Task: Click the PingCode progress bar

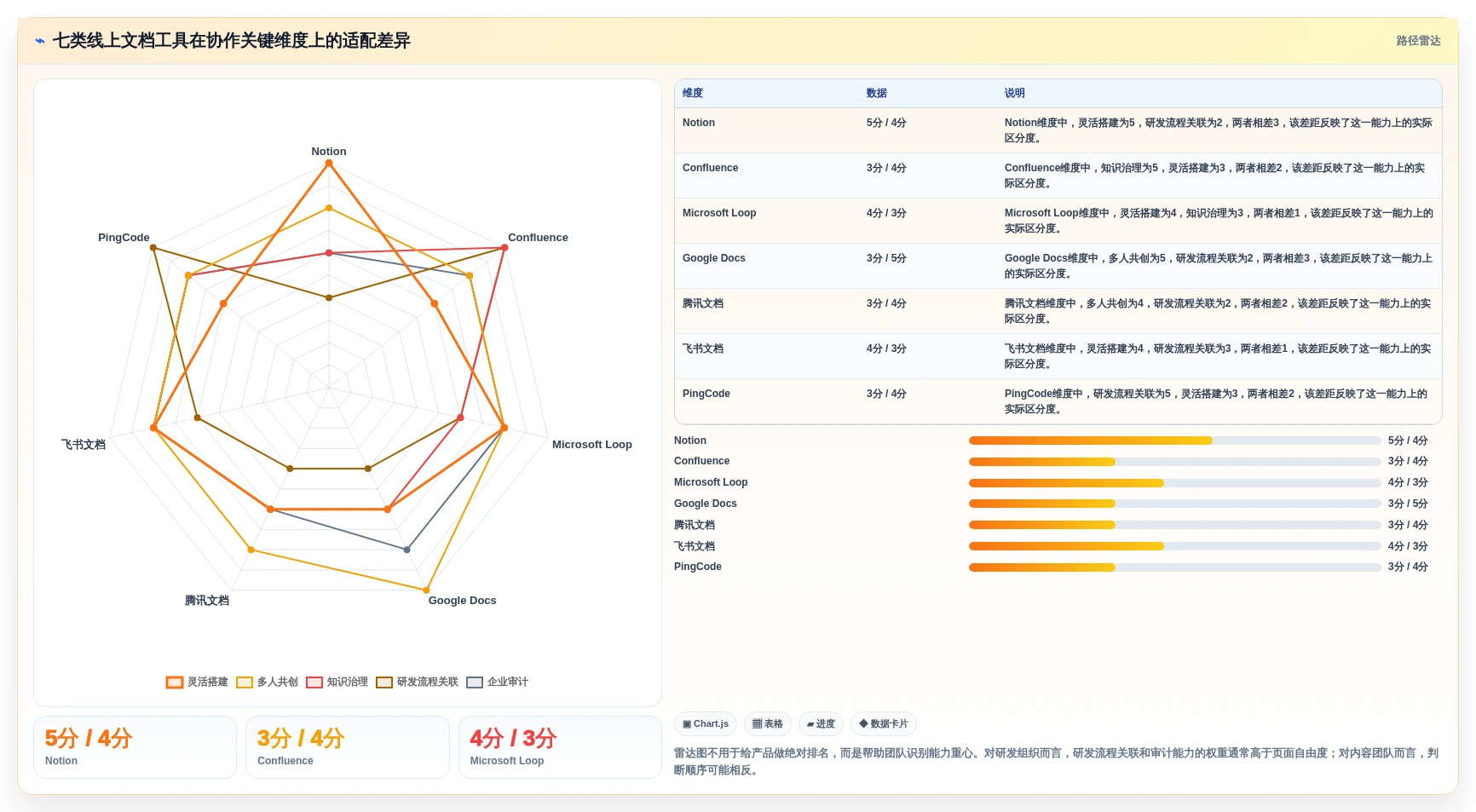Action: coord(1174,567)
